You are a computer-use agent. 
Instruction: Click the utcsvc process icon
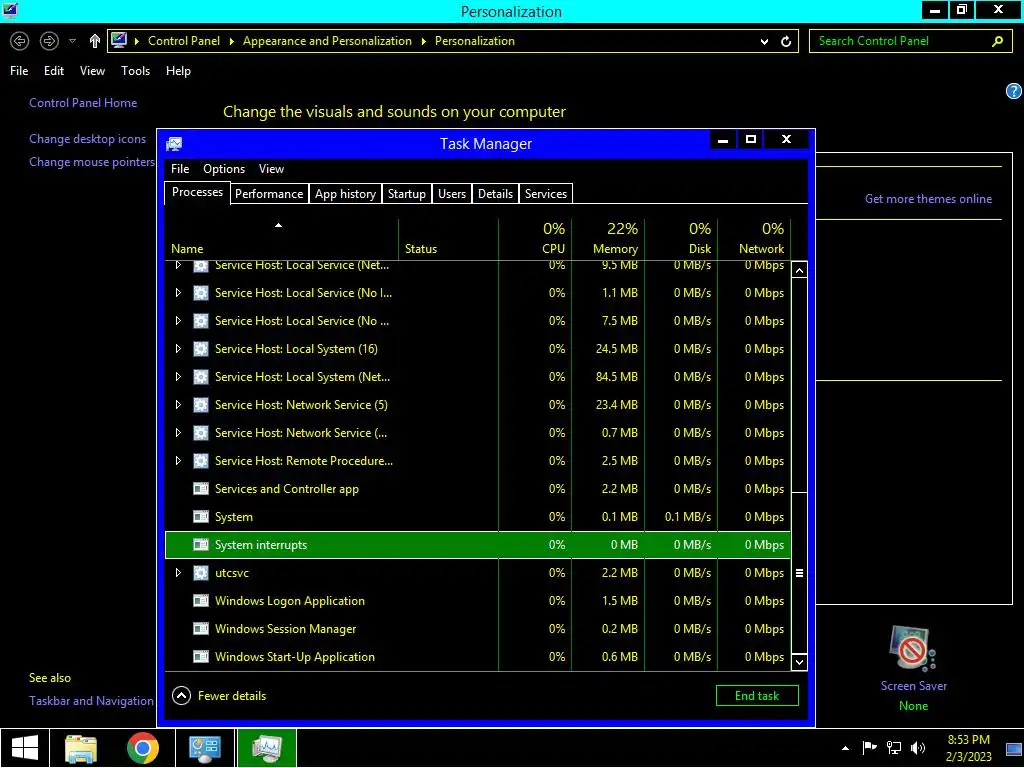pyautogui.click(x=200, y=573)
